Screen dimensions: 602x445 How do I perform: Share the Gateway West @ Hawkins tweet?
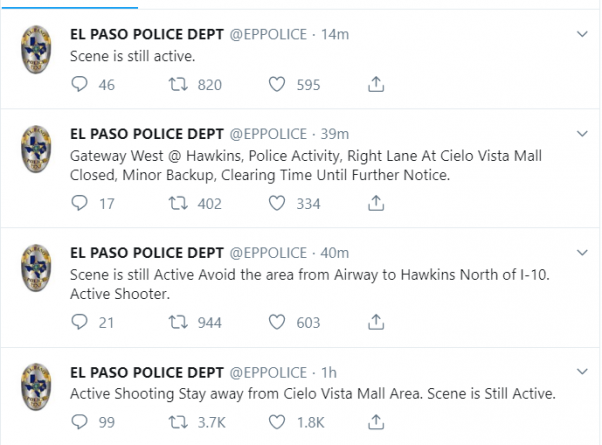click(x=376, y=203)
